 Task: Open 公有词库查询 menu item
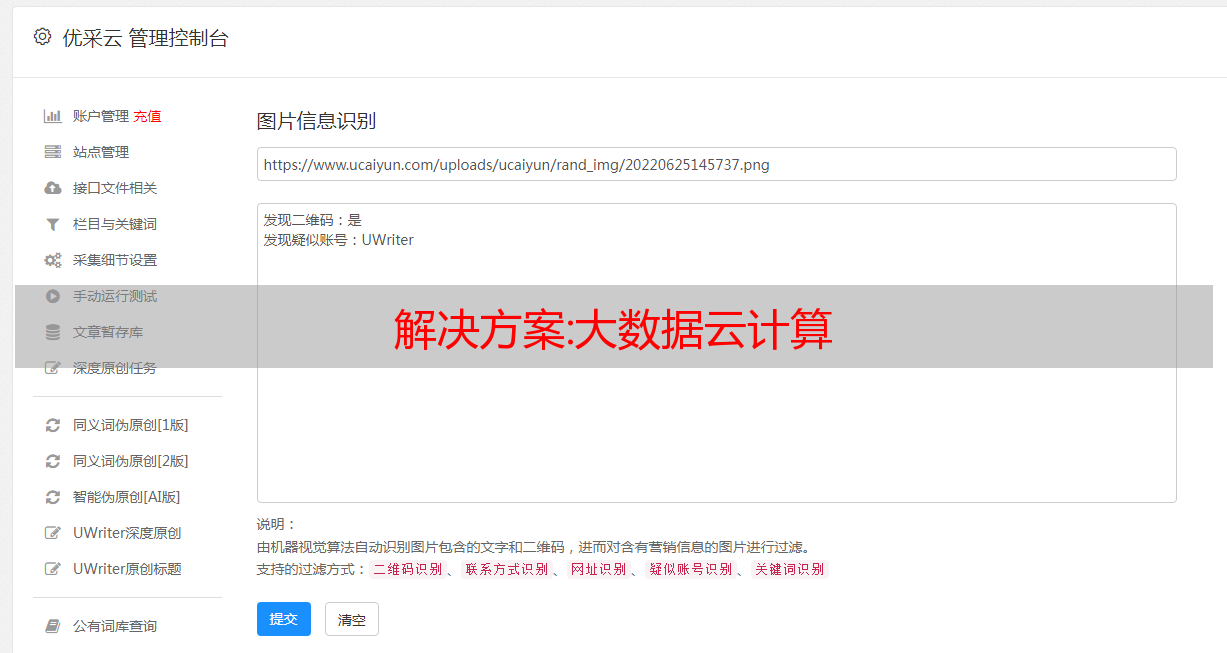(115, 626)
